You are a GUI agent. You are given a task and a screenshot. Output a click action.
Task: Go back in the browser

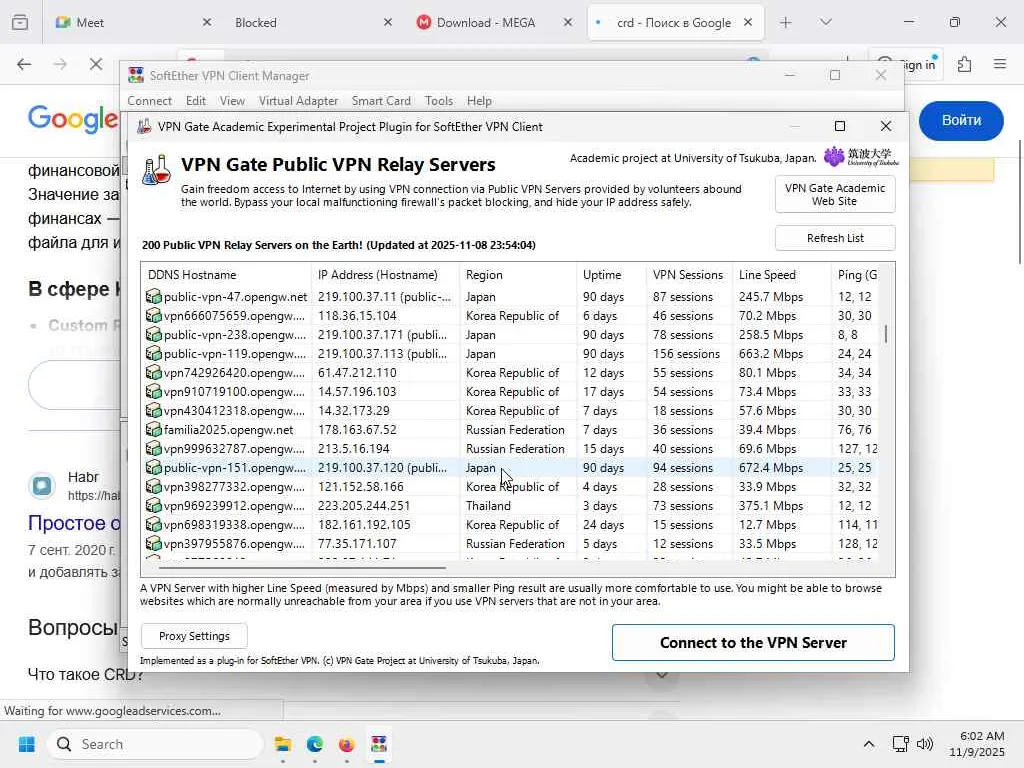click(x=24, y=64)
